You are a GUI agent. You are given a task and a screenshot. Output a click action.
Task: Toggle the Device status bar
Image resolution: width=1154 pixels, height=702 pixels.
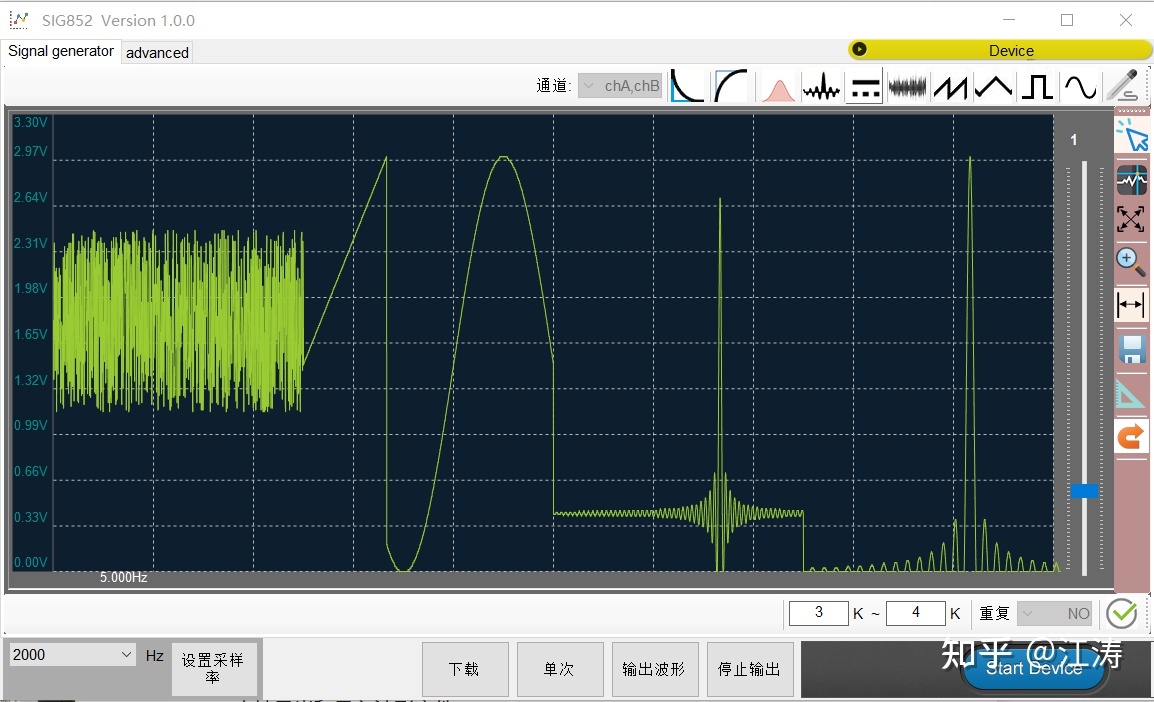(x=1000, y=50)
